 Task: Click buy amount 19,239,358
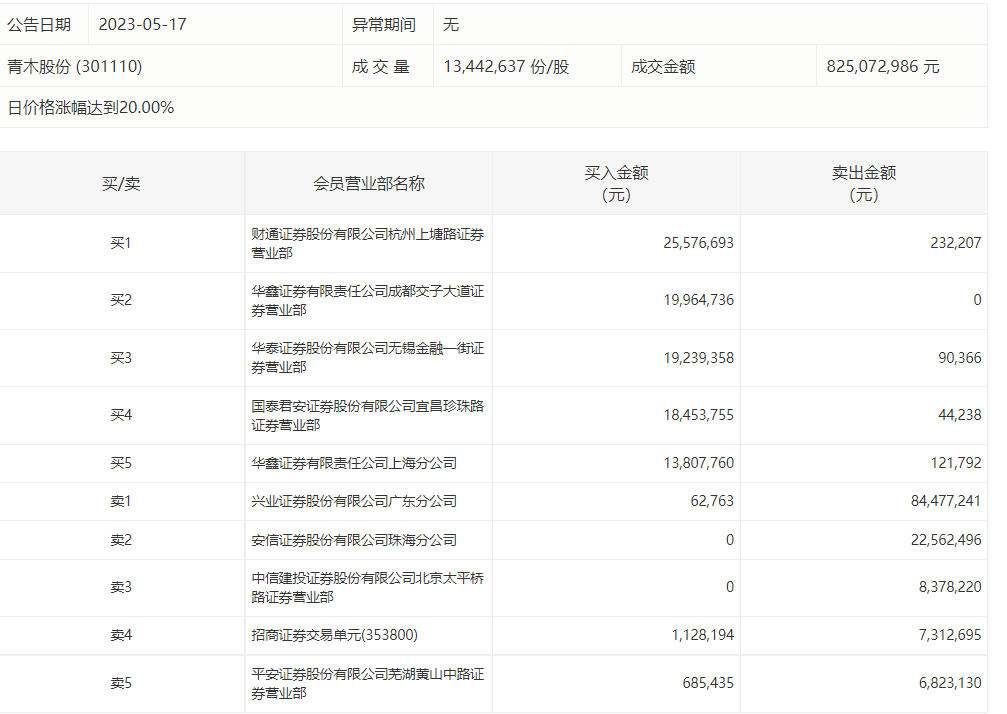pos(698,358)
